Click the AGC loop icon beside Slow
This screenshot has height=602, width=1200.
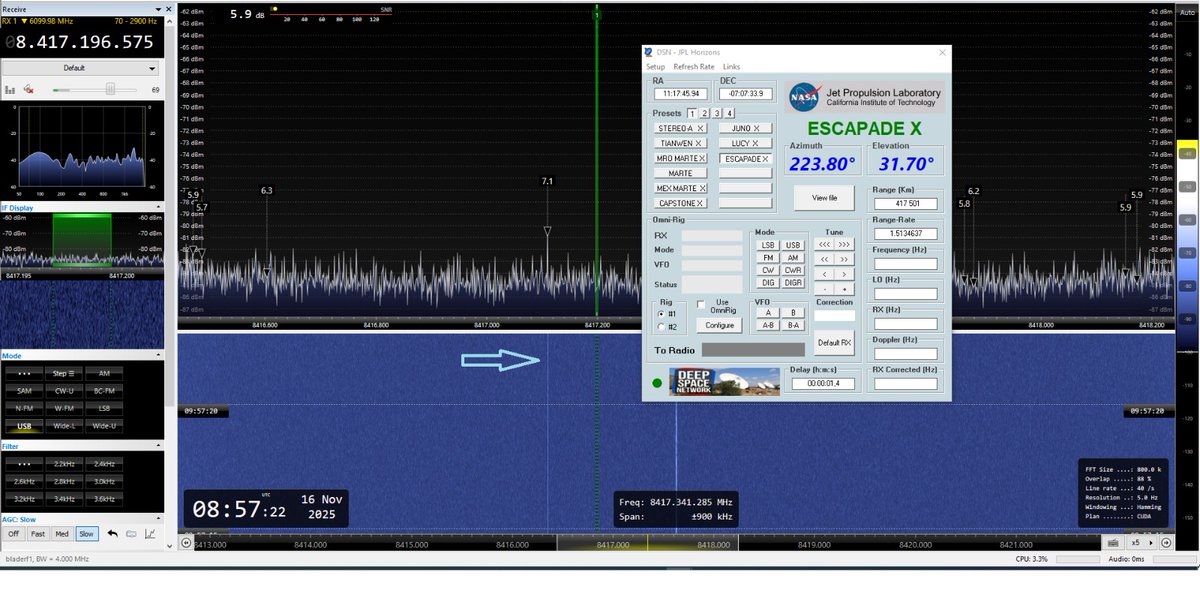point(131,534)
